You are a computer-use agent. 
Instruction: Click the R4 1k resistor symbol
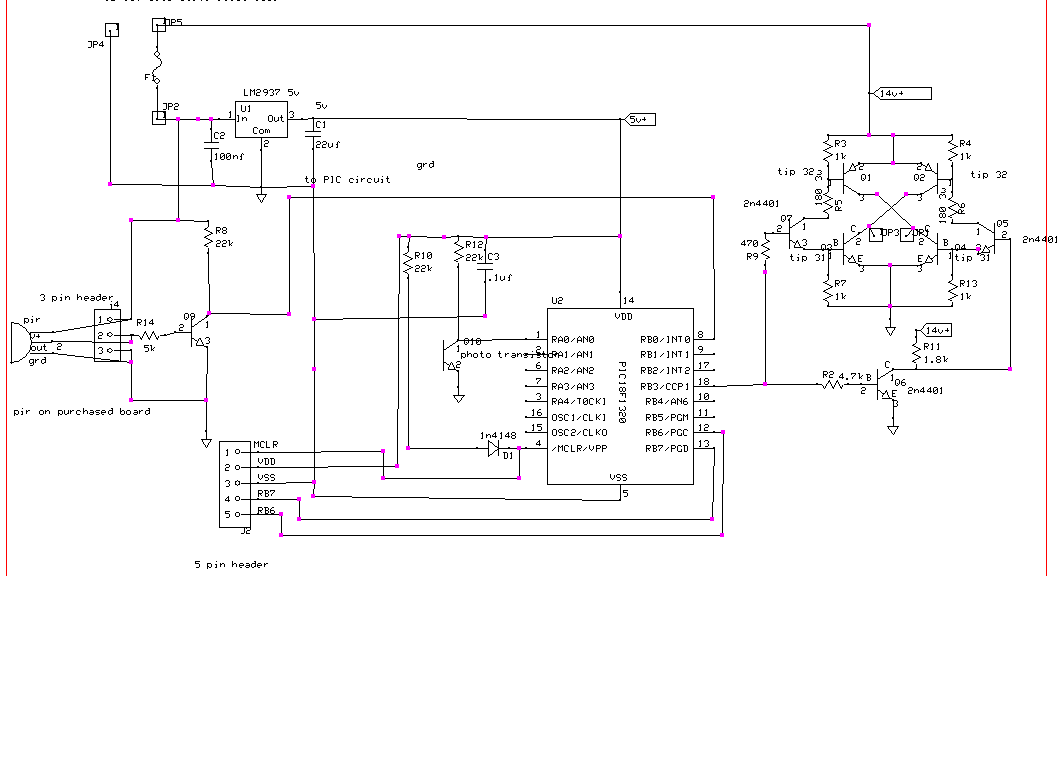(x=951, y=151)
